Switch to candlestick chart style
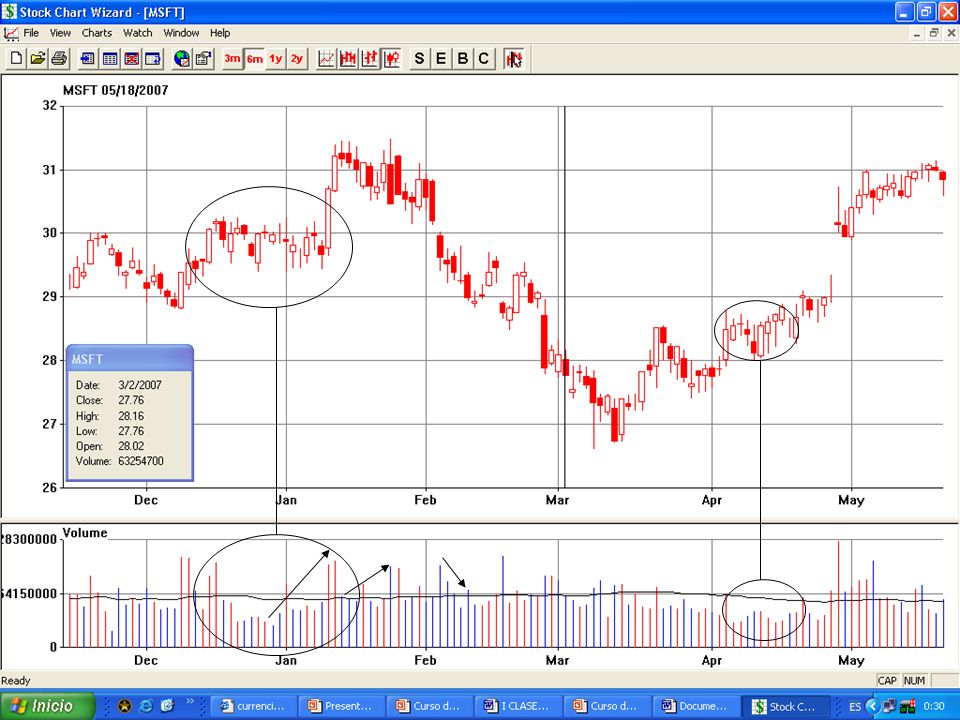Image resolution: width=960 pixels, height=720 pixels. (391, 59)
